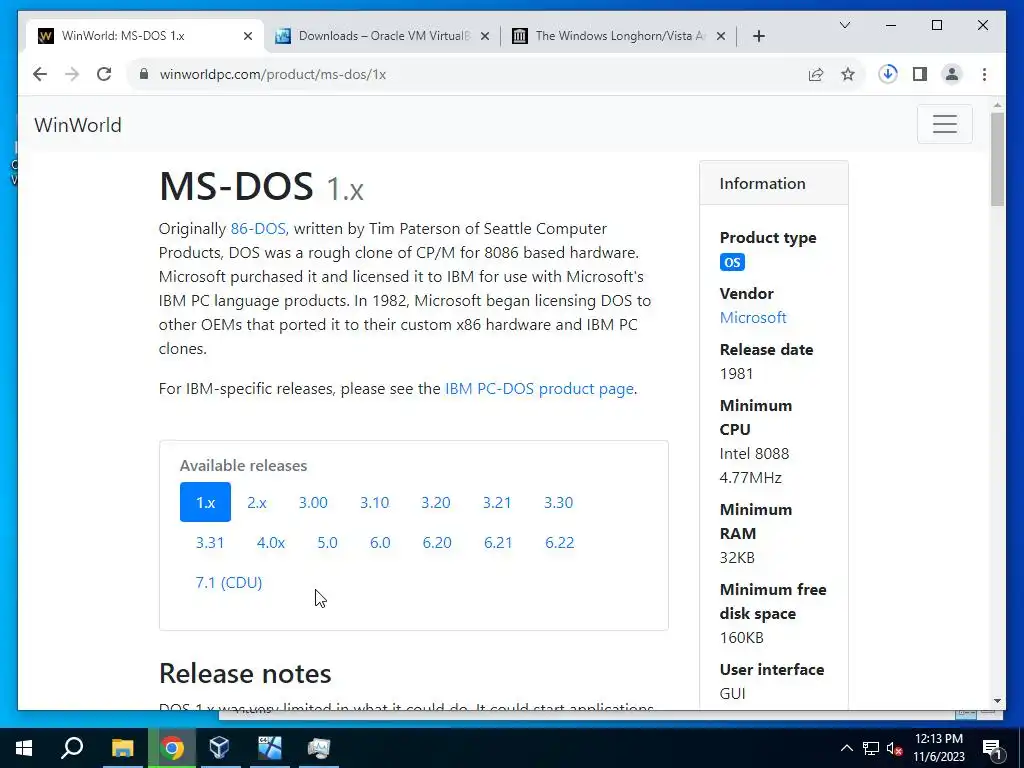Open the Microsoft vendor link
The width and height of the screenshot is (1024, 768).
point(752,317)
